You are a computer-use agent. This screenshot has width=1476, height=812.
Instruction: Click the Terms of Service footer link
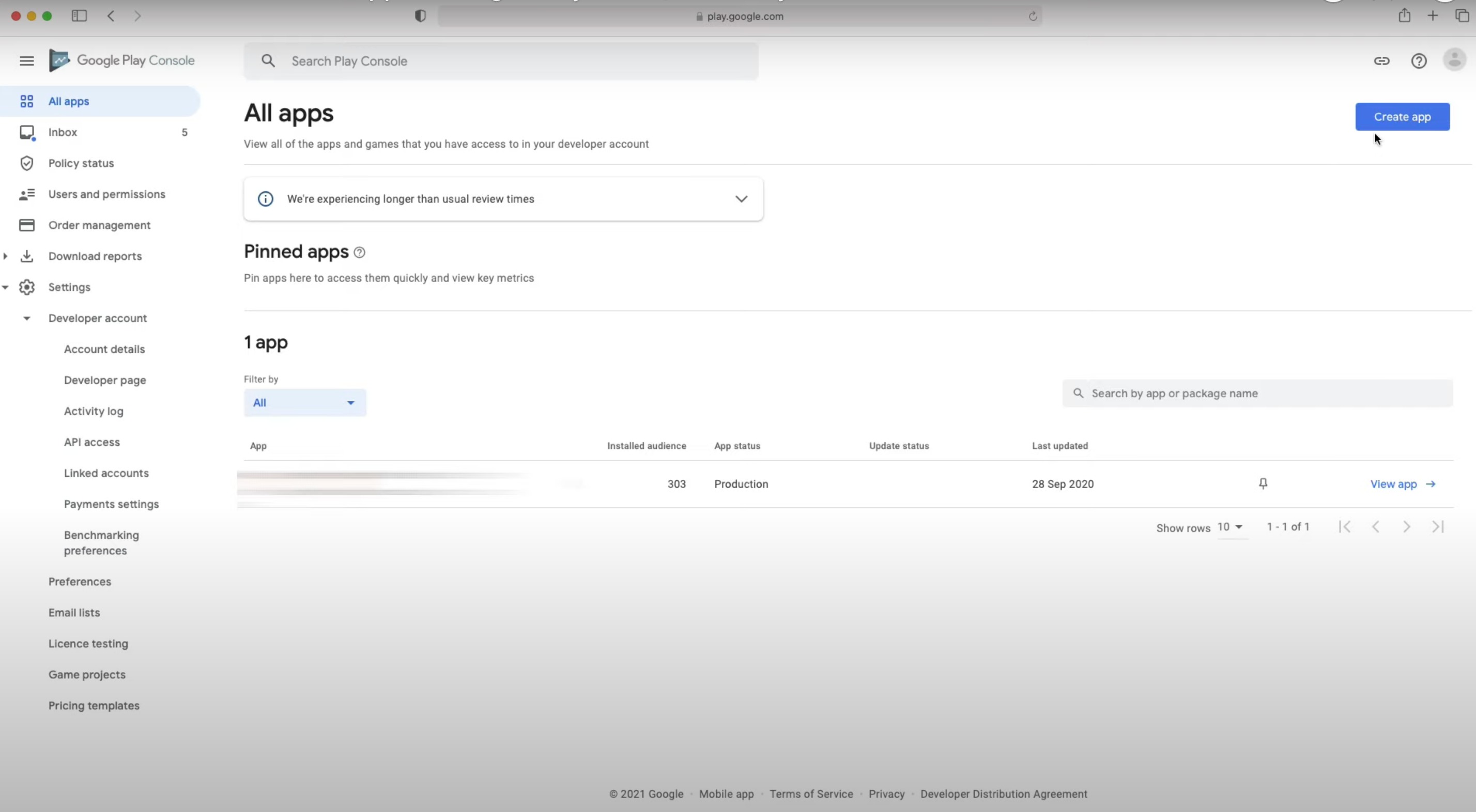811,794
